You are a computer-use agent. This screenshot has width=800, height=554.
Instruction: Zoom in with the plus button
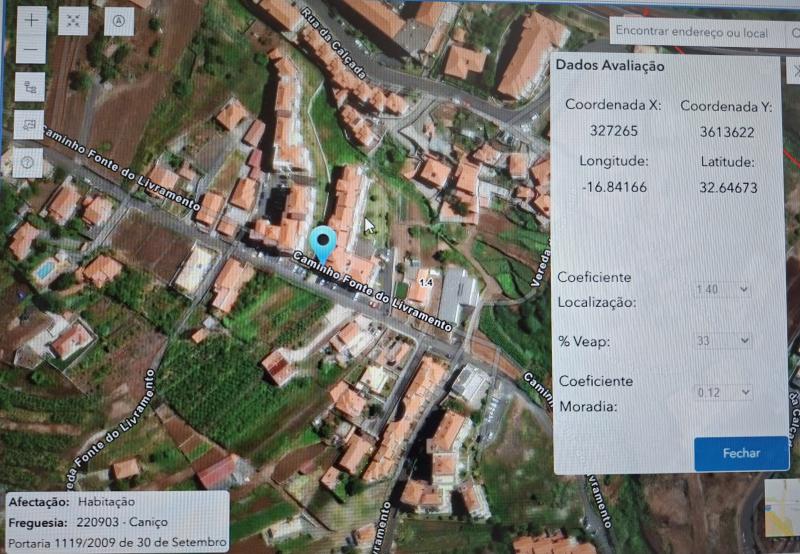[x=31, y=20]
